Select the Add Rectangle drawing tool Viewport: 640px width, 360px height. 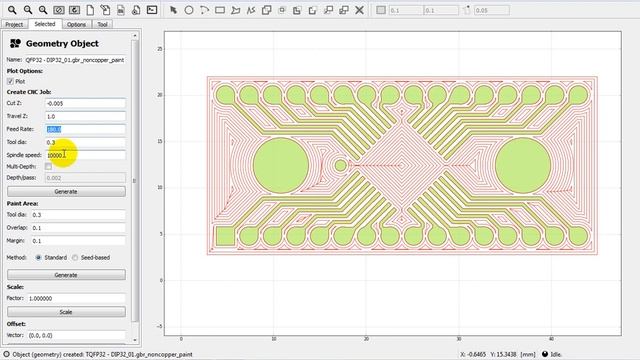[x=220, y=10]
